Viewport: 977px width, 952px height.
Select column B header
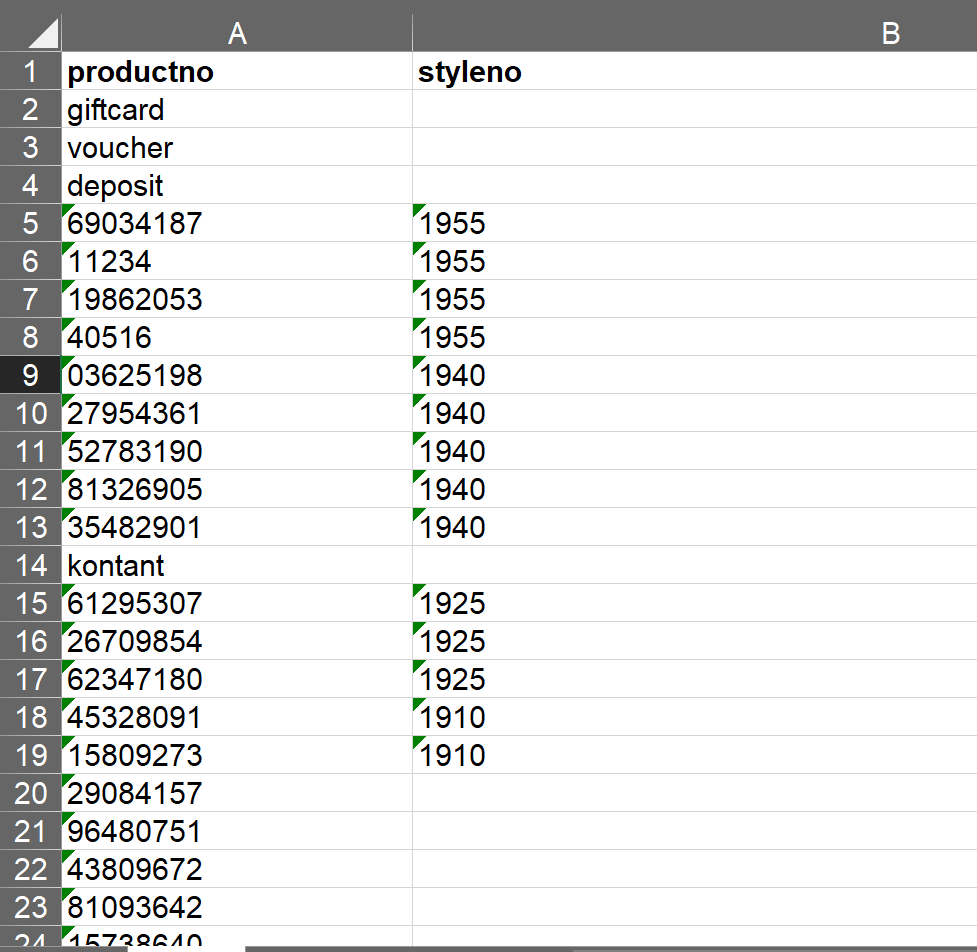[695, 33]
